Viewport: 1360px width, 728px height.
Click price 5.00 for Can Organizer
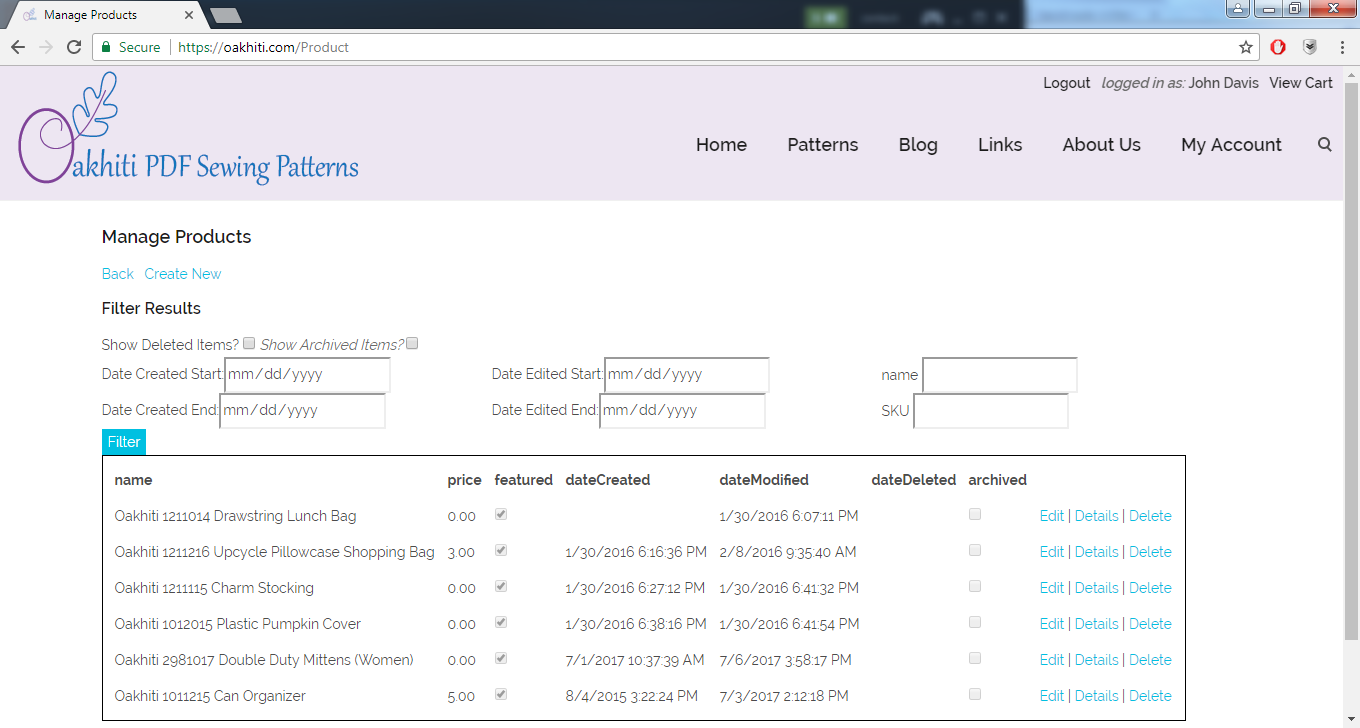462,696
